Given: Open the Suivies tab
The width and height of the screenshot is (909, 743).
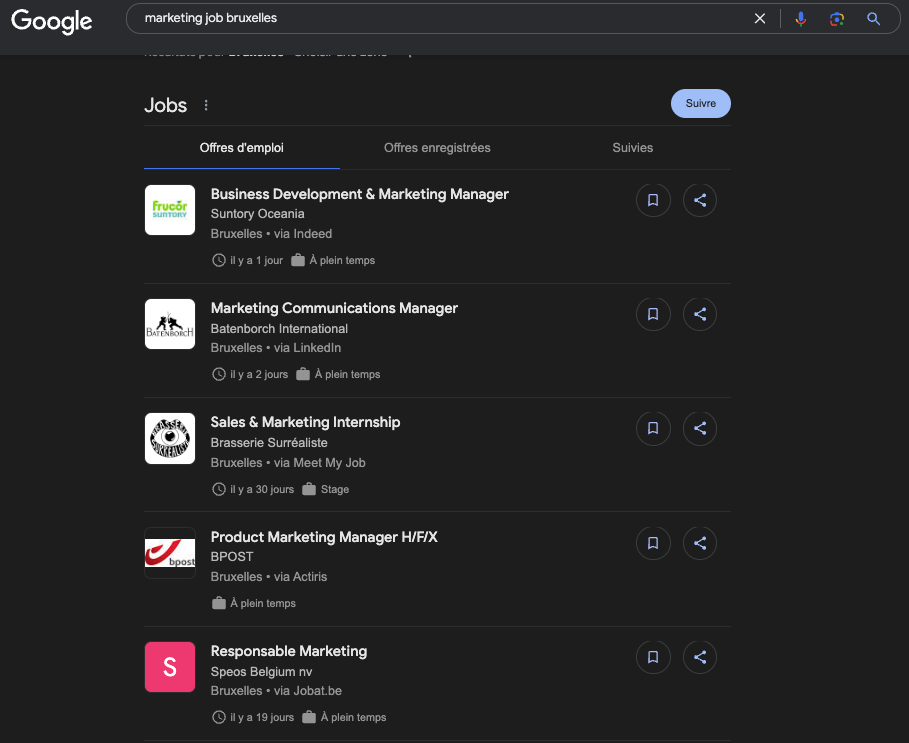Looking at the screenshot, I should (x=632, y=148).
